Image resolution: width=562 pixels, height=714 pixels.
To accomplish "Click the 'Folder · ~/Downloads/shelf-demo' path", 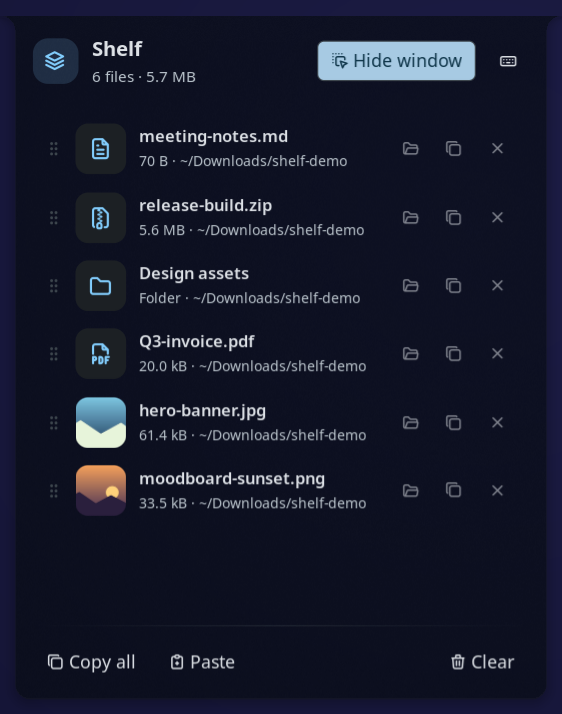I will [x=250, y=298].
